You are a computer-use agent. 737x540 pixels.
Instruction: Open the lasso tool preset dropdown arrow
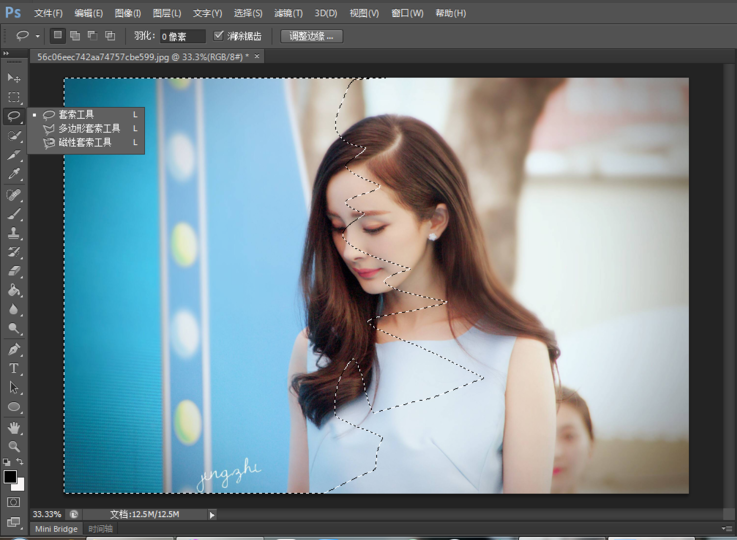coord(38,36)
